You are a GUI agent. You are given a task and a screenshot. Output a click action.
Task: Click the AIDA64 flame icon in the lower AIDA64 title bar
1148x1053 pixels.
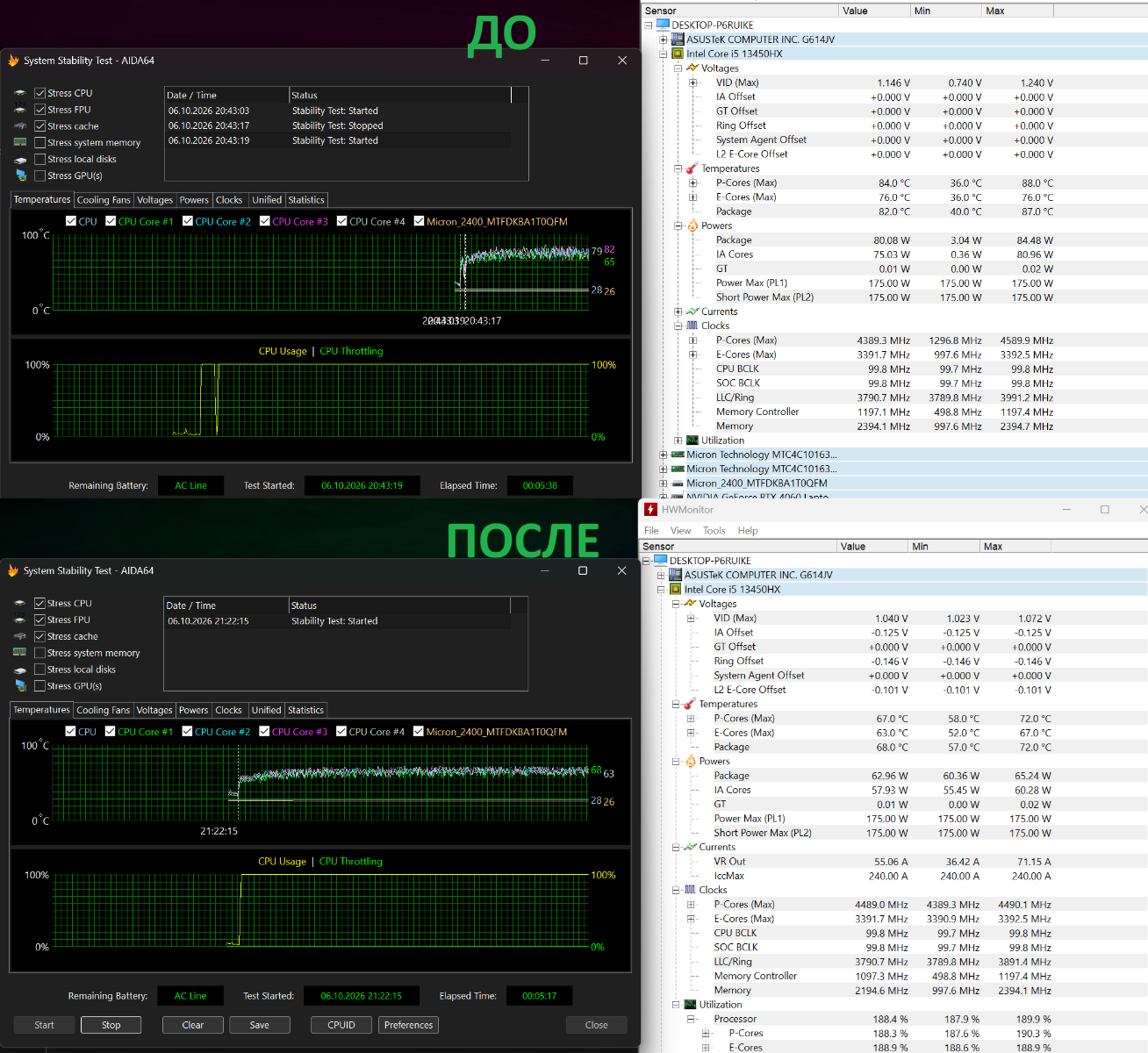pyautogui.click(x=13, y=570)
